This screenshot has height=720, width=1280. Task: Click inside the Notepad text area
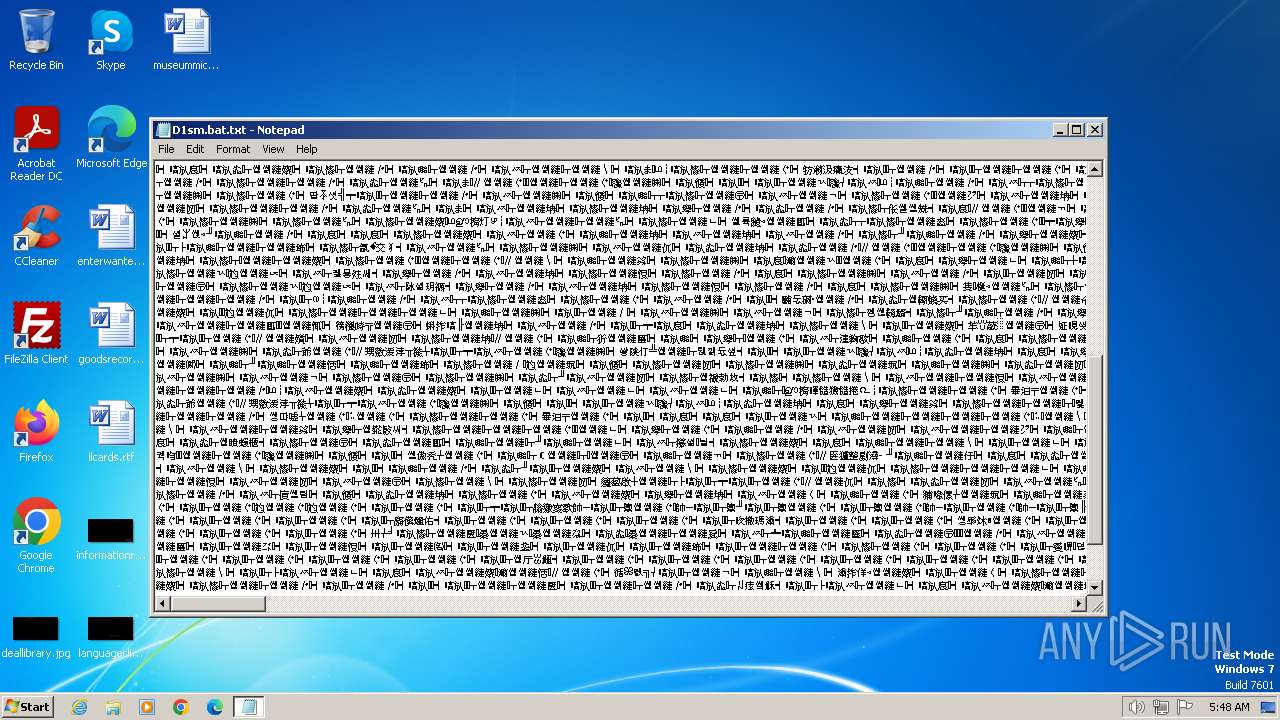pos(620,378)
